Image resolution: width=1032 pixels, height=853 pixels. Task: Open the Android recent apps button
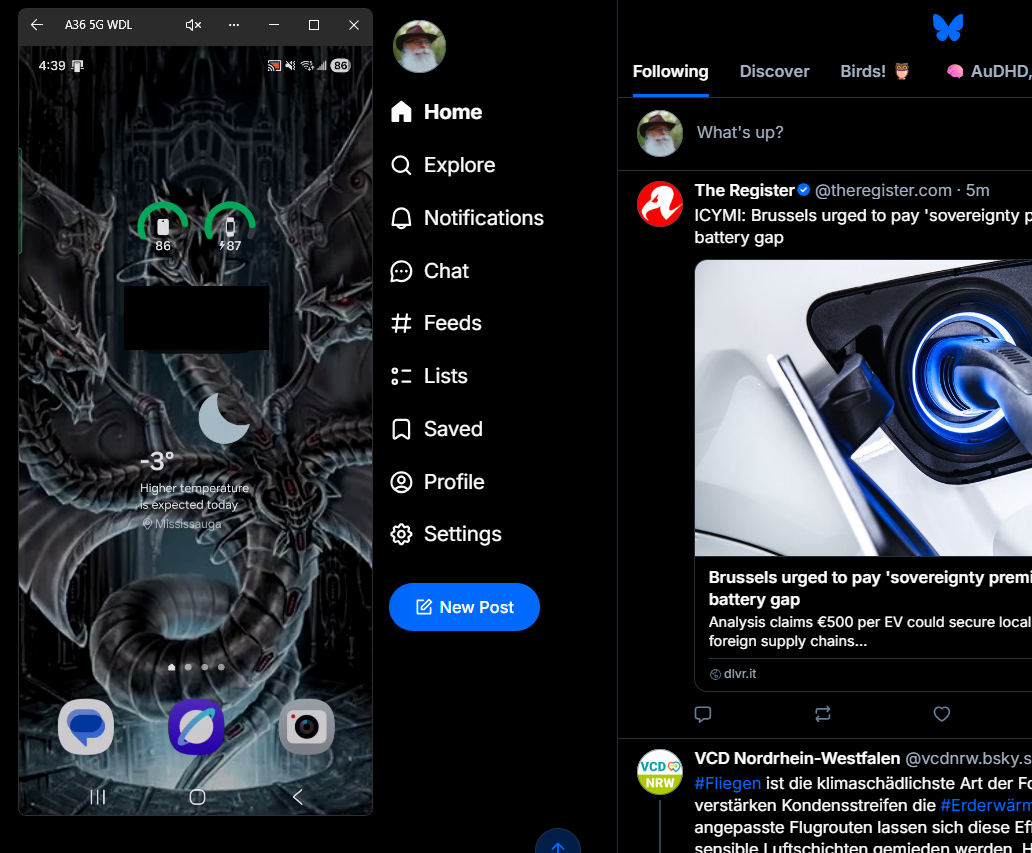[x=98, y=796]
